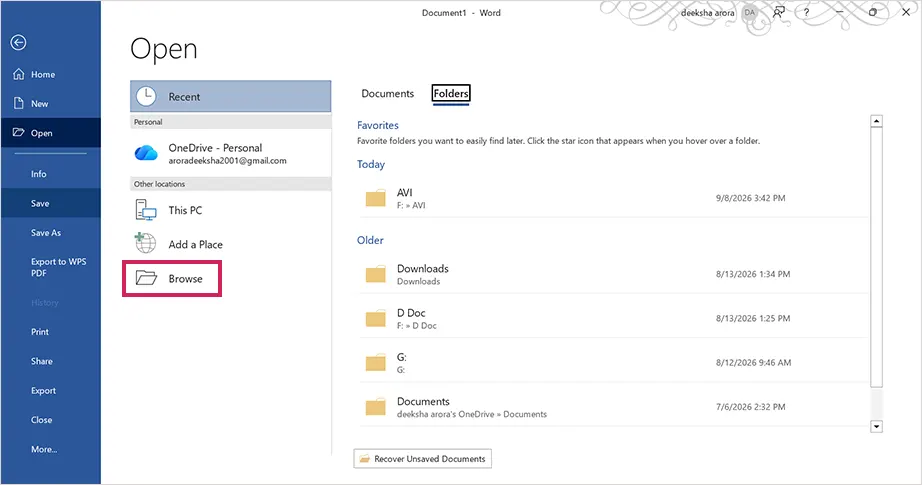Choose Add a Place
The height and width of the screenshot is (485, 922).
230,245
